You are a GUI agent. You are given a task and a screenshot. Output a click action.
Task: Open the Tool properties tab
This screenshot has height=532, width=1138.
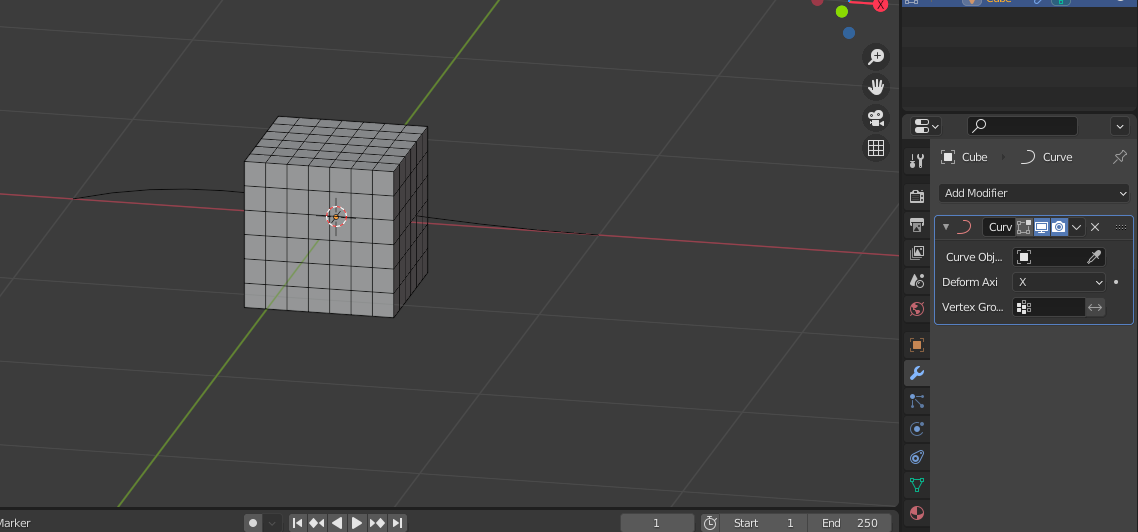point(917,161)
